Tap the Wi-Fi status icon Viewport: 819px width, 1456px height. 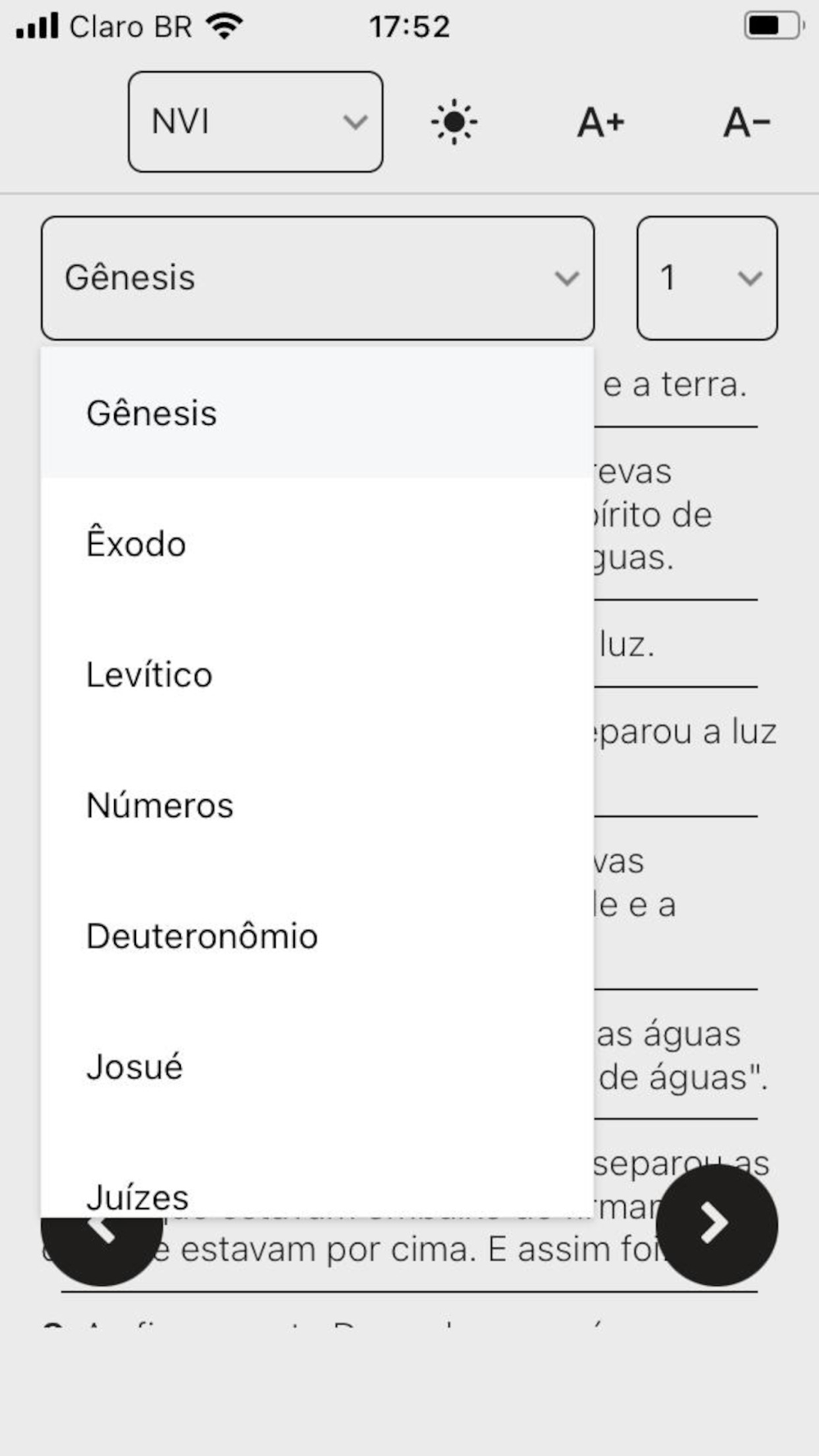pos(224,26)
